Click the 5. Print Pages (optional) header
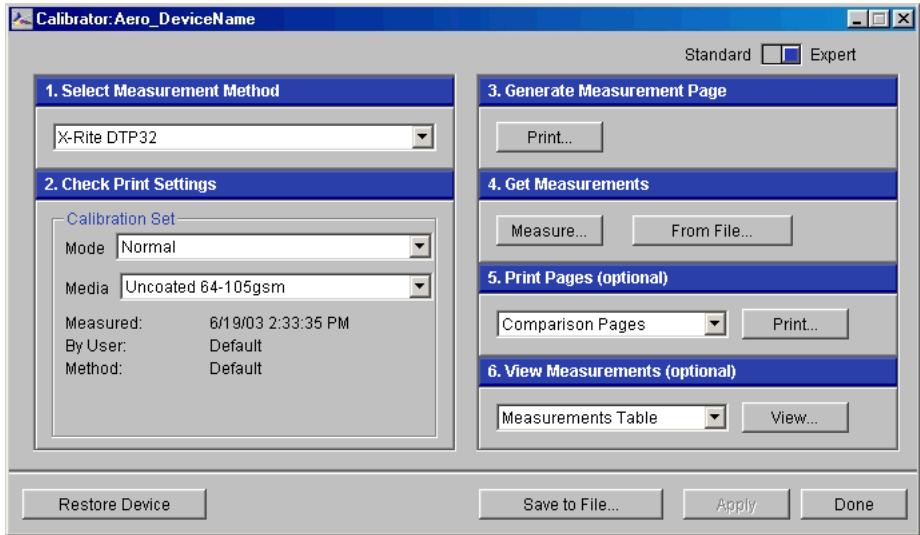Image resolution: width=920 pixels, height=535 pixels. pyautogui.click(x=688, y=277)
